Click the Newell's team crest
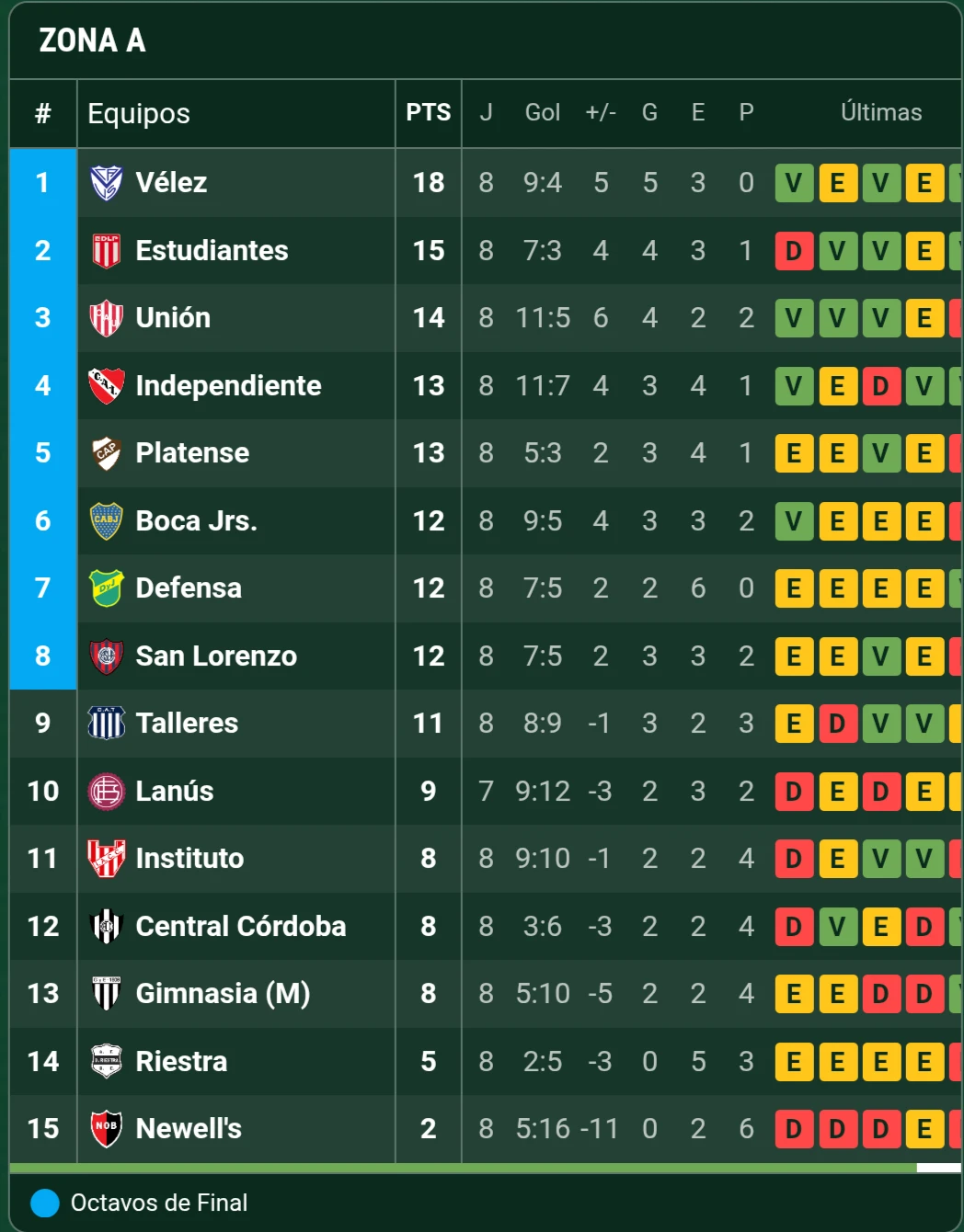Image resolution: width=964 pixels, height=1232 pixels. 106,1129
